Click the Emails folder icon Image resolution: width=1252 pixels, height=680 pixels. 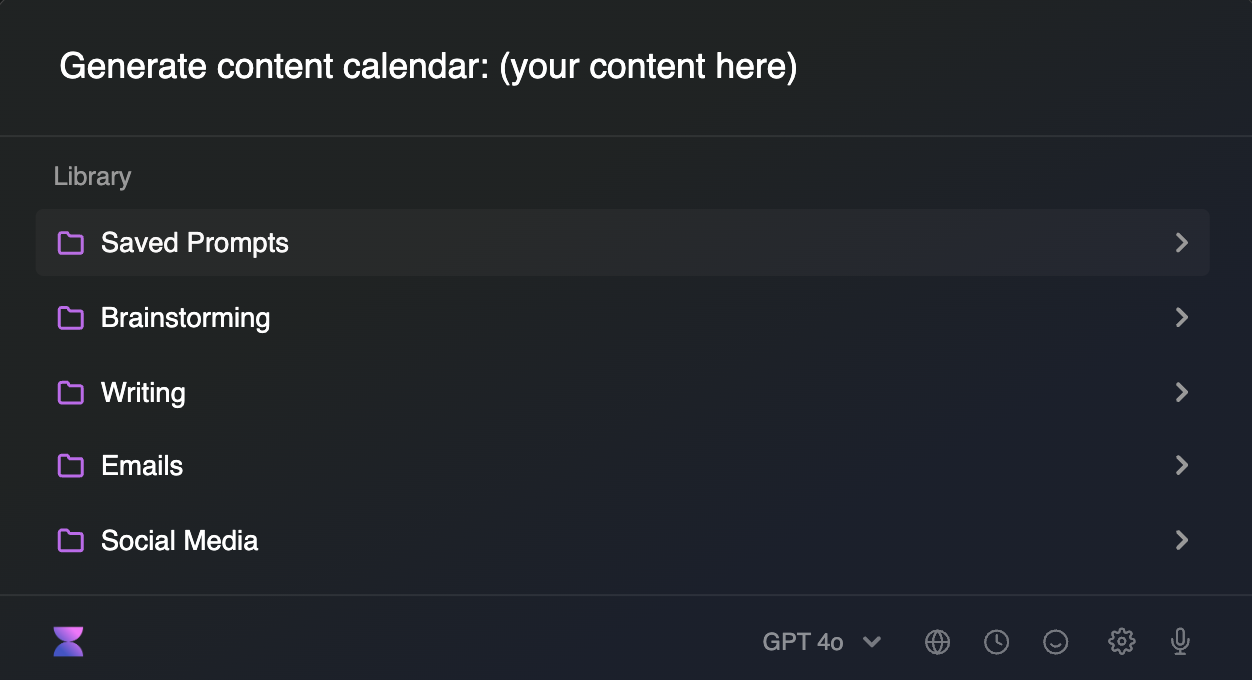70,466
